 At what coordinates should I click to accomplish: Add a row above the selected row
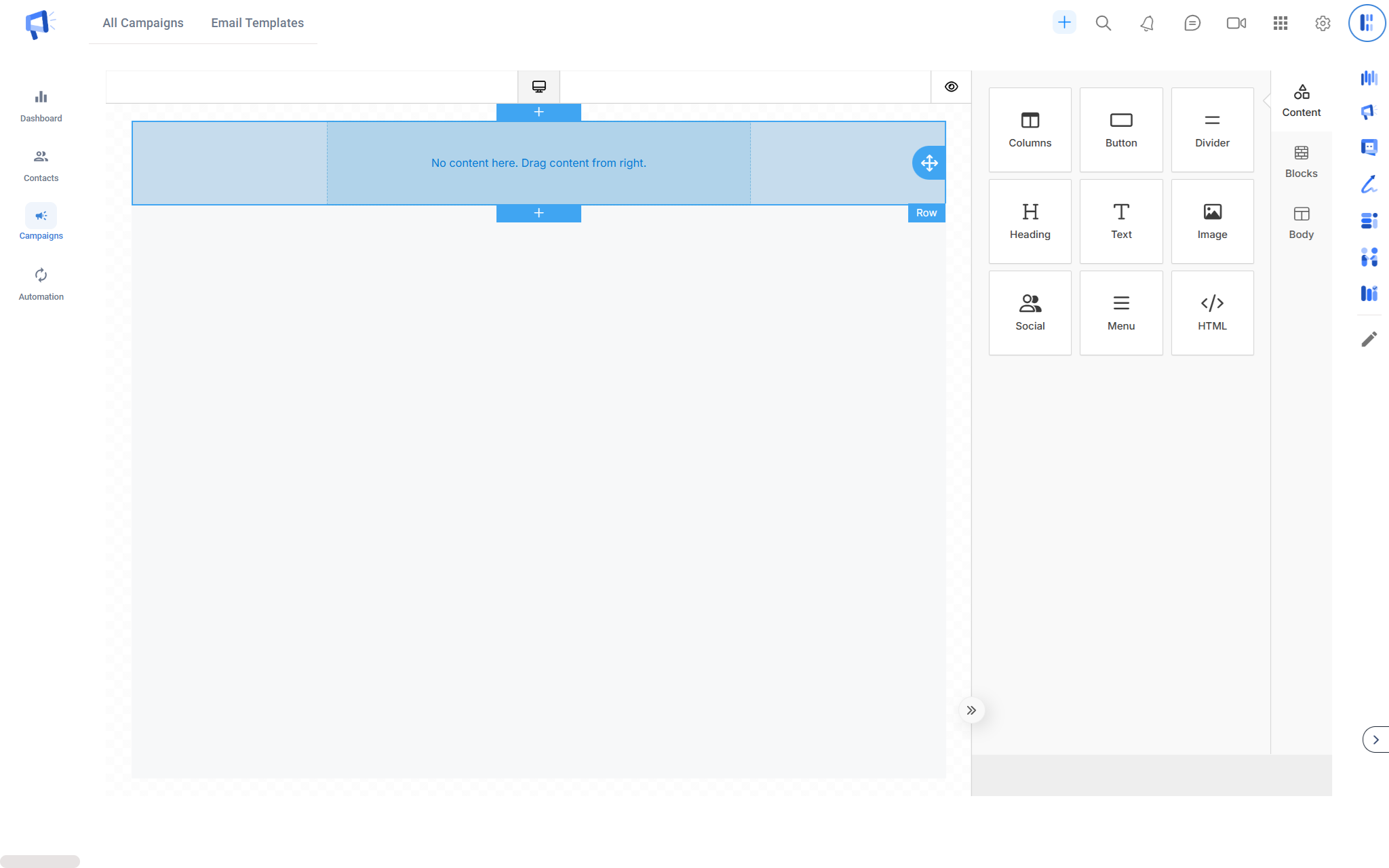coord(539,112)
